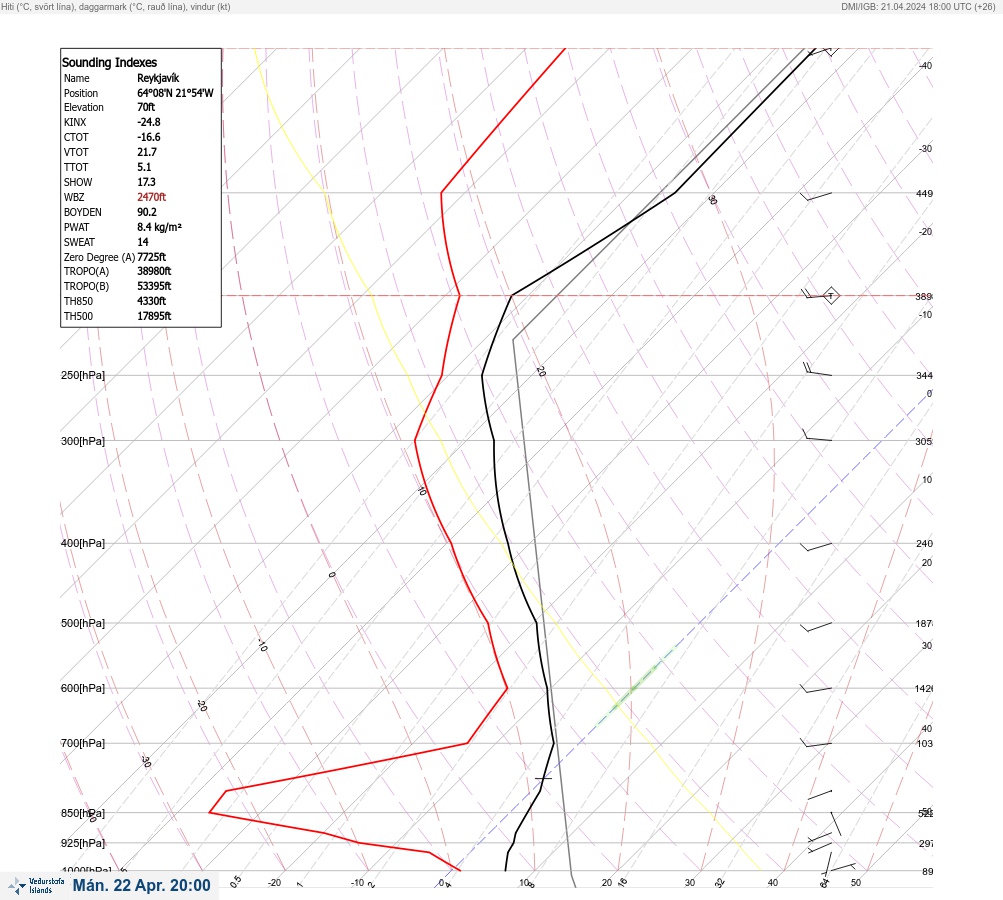
Task: Select the wind barb at the 600 hPa level
Action: (x=816, y=690)
